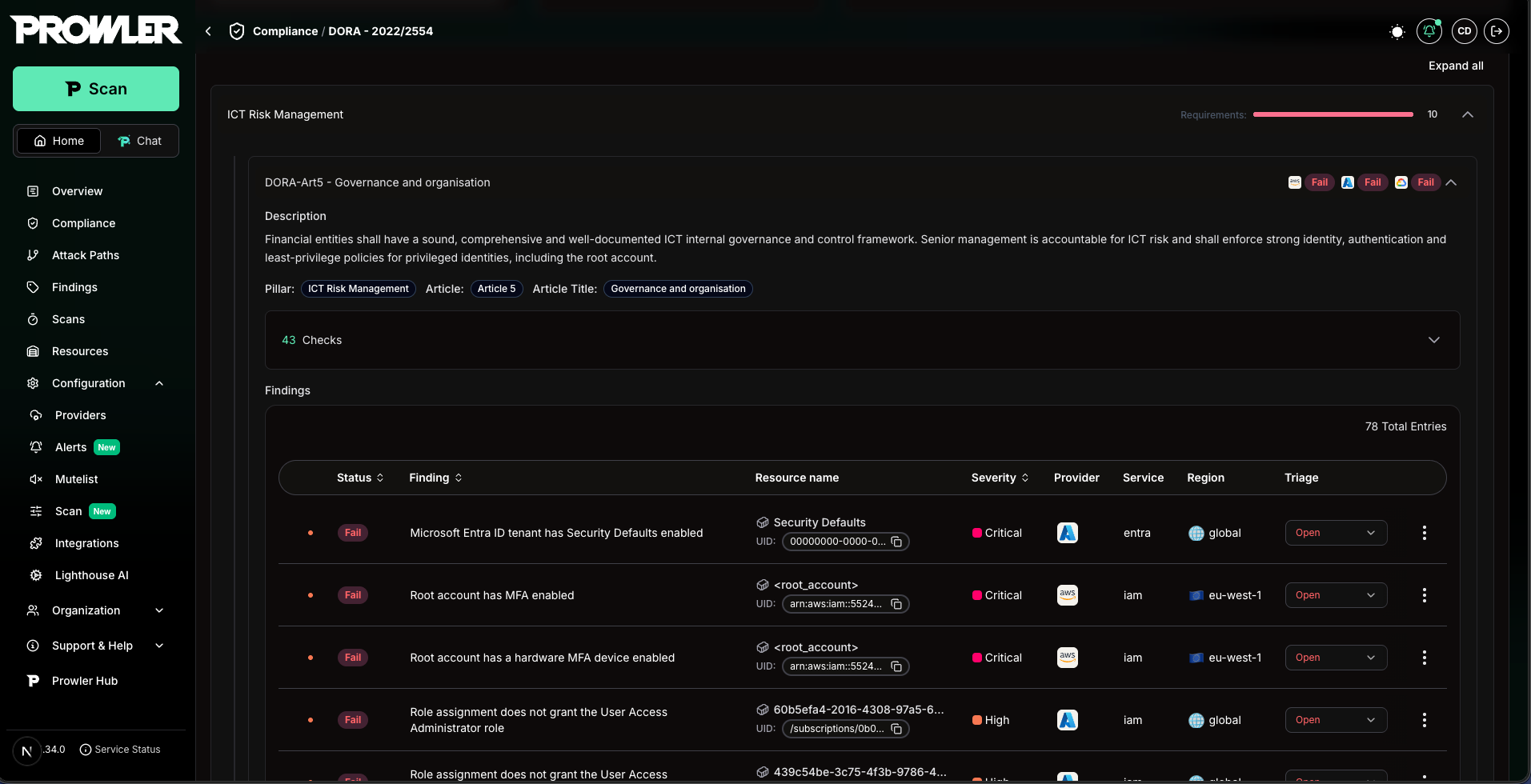The image size is (1531, 784).
Task: Click the Governance and organisation tag
Action: 678,289
